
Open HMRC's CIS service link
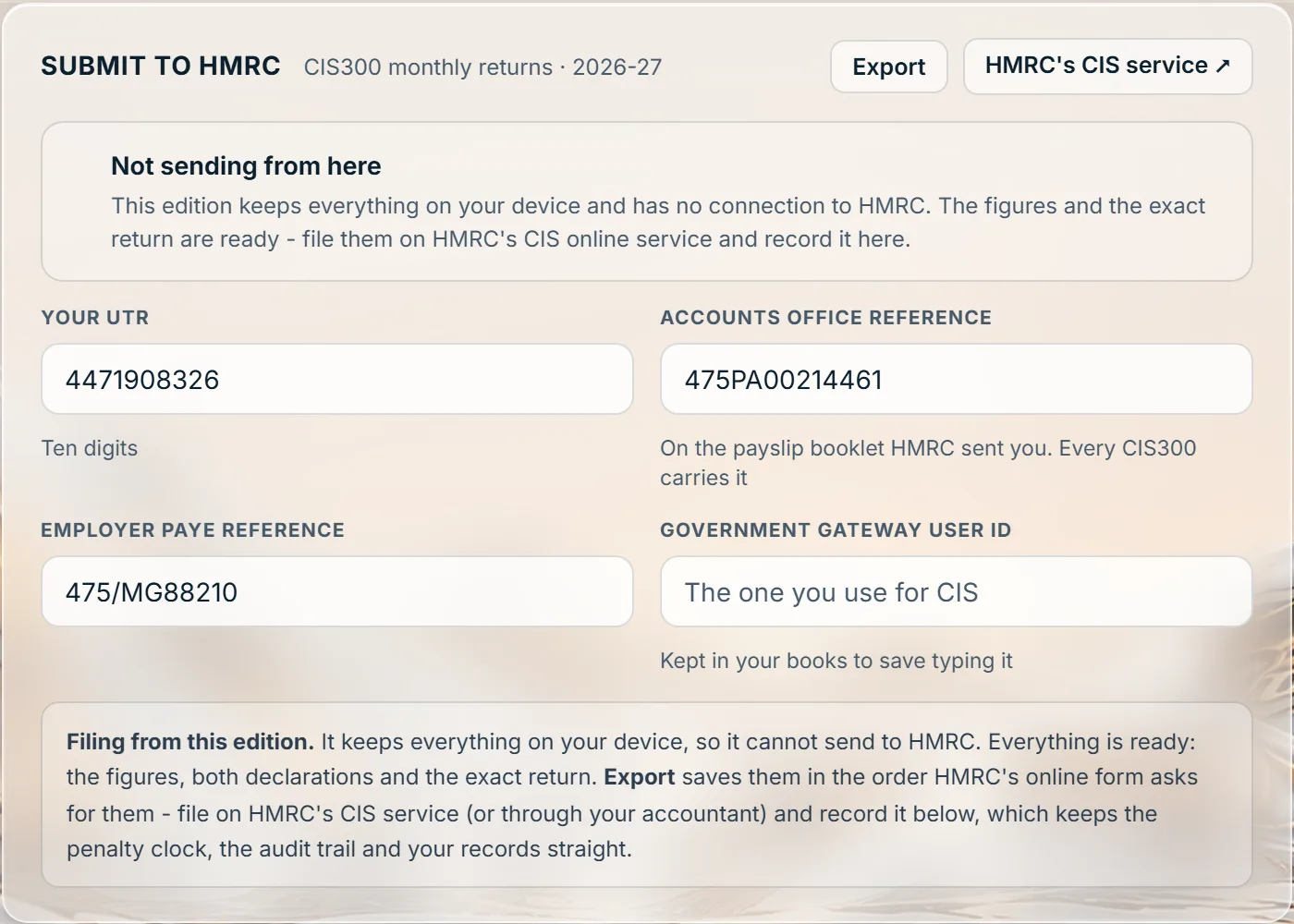[1107, 67]
